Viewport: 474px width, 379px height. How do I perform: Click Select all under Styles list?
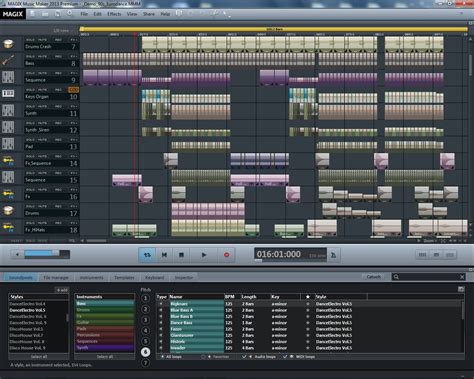pyautogui.click(x=39, y=357)
